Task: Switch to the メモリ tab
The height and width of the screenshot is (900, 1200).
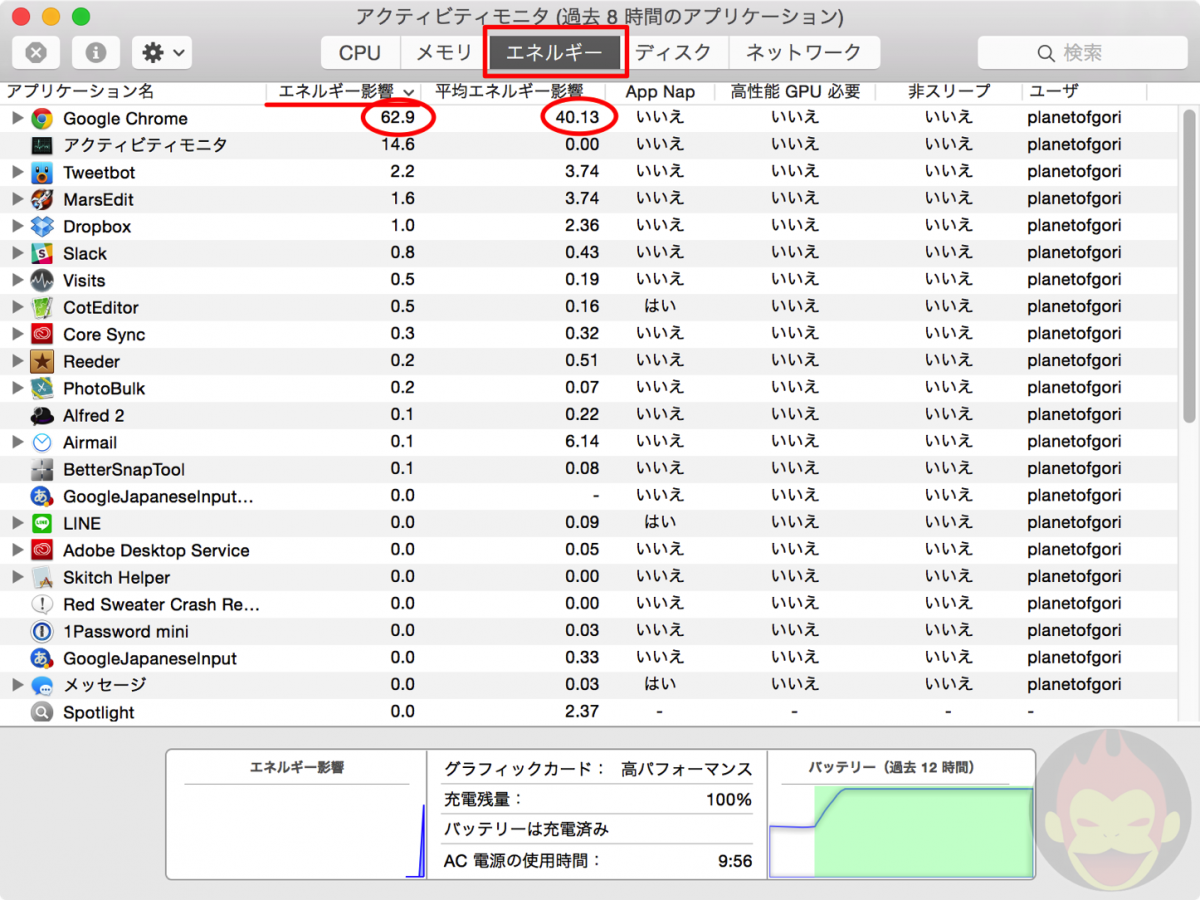Action: click(443, 53)
